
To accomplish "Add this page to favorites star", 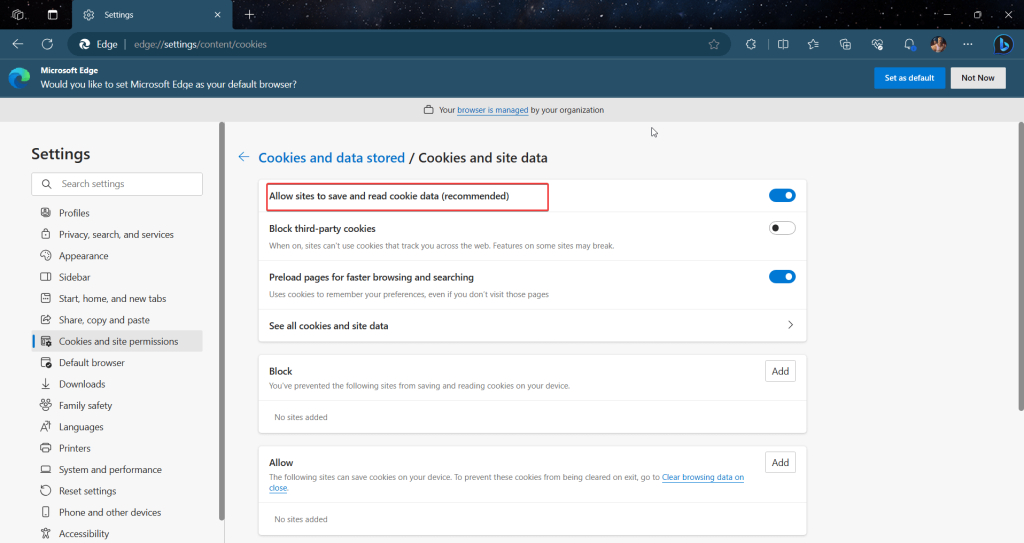I will coord(714,44).
